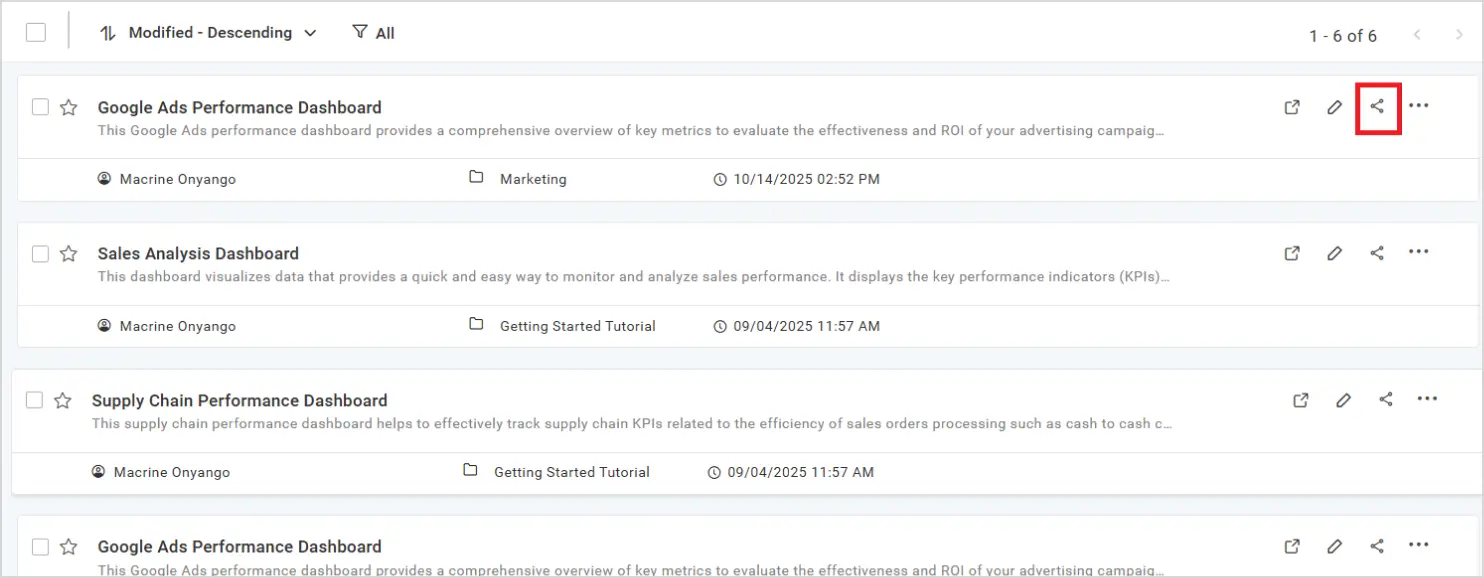
Task: Click the Supply Chain dashboard description text
Action: [x=632, y=423]
